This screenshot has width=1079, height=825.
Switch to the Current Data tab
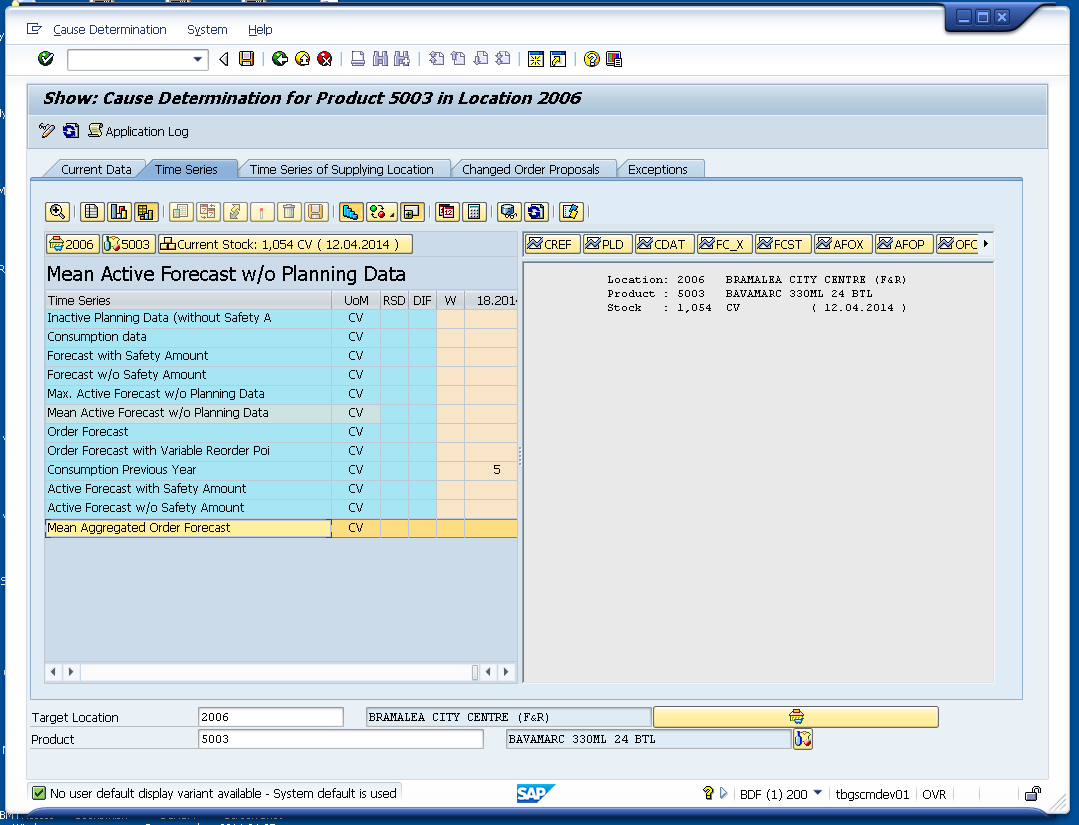96,169
